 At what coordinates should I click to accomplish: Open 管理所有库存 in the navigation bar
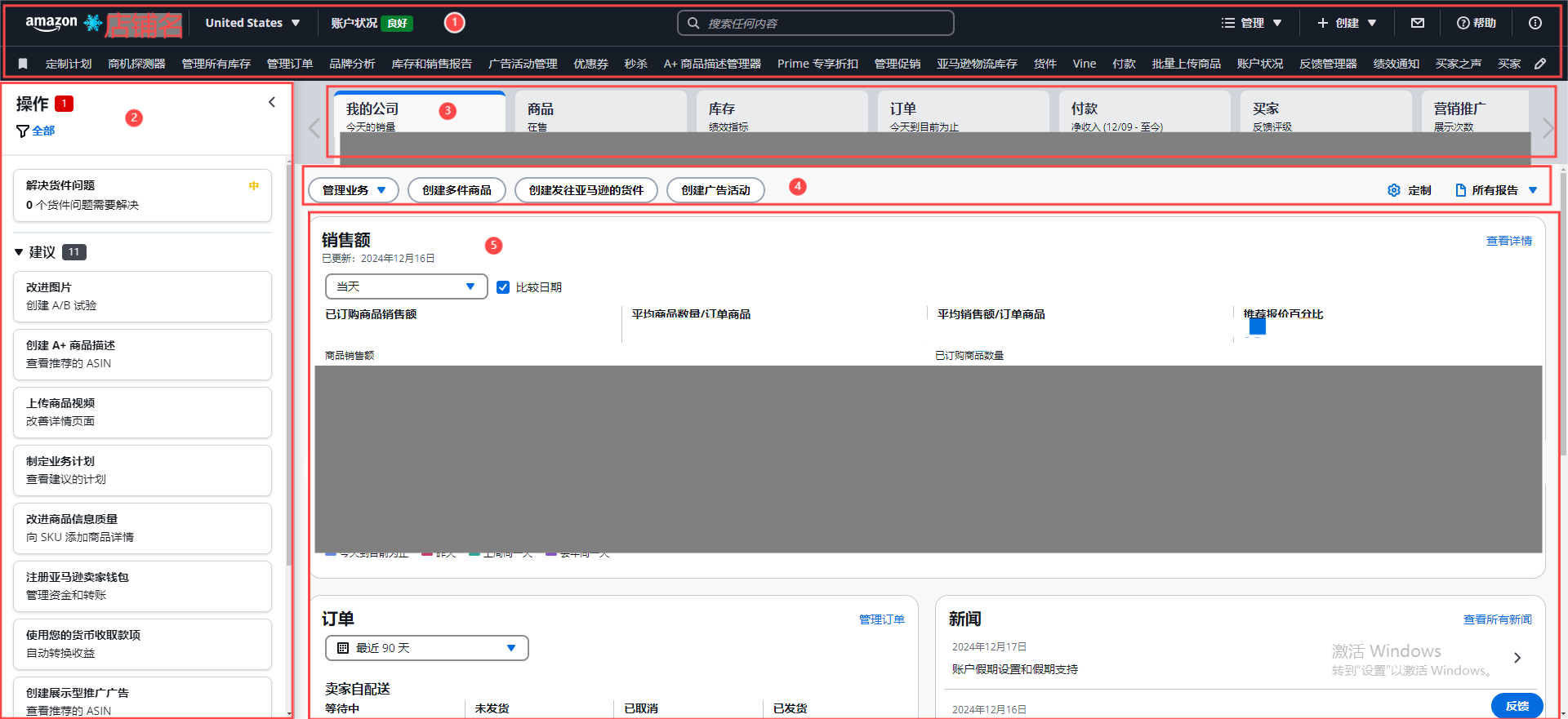216,64
